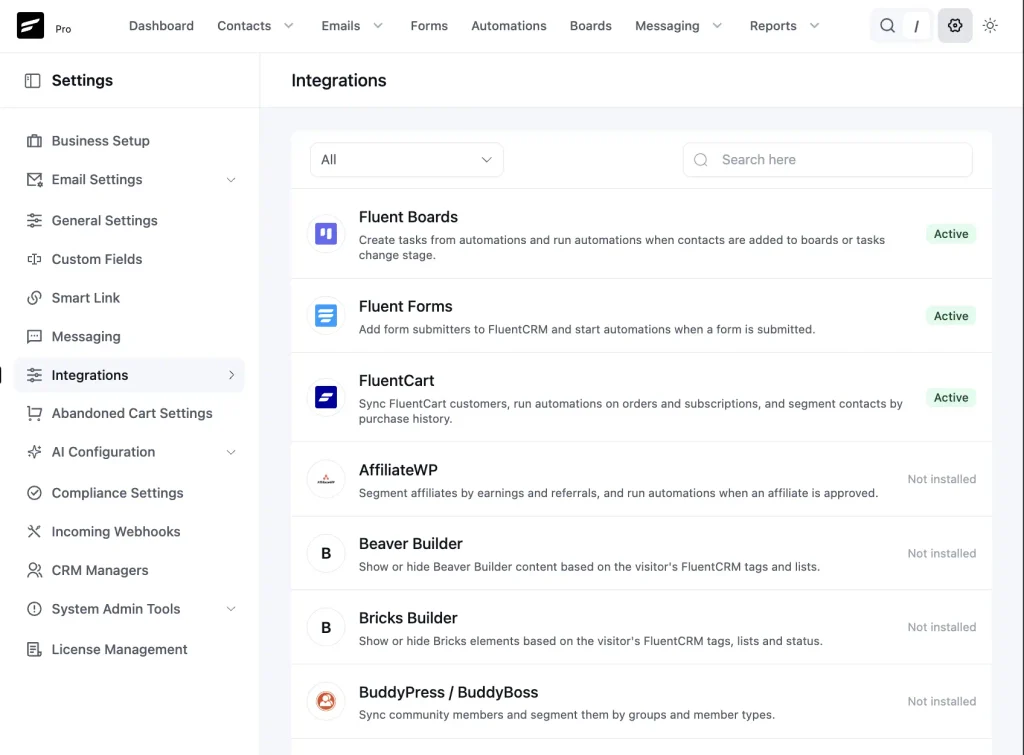This screenshot has height=755, width=1024.
Task: Click the Compliance Settings checkmark icon
Action: (x=34, y=493)
